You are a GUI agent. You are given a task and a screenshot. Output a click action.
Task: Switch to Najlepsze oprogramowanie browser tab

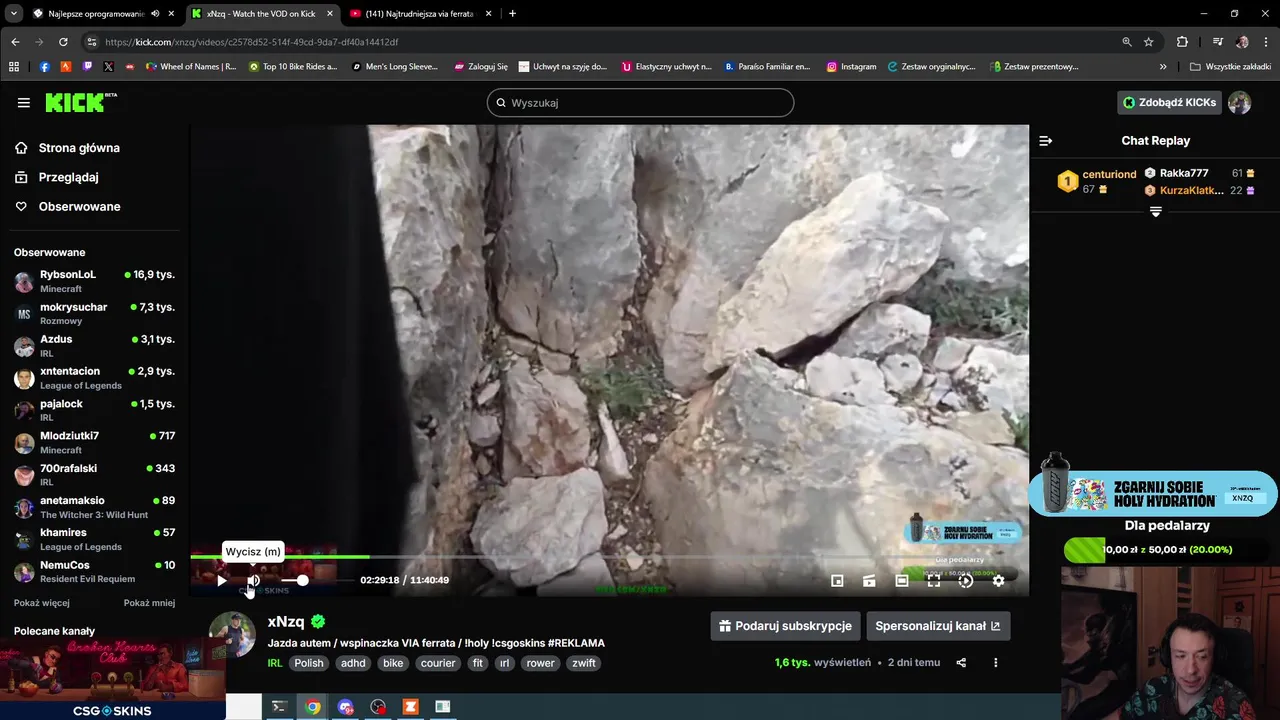click(96, 14)
